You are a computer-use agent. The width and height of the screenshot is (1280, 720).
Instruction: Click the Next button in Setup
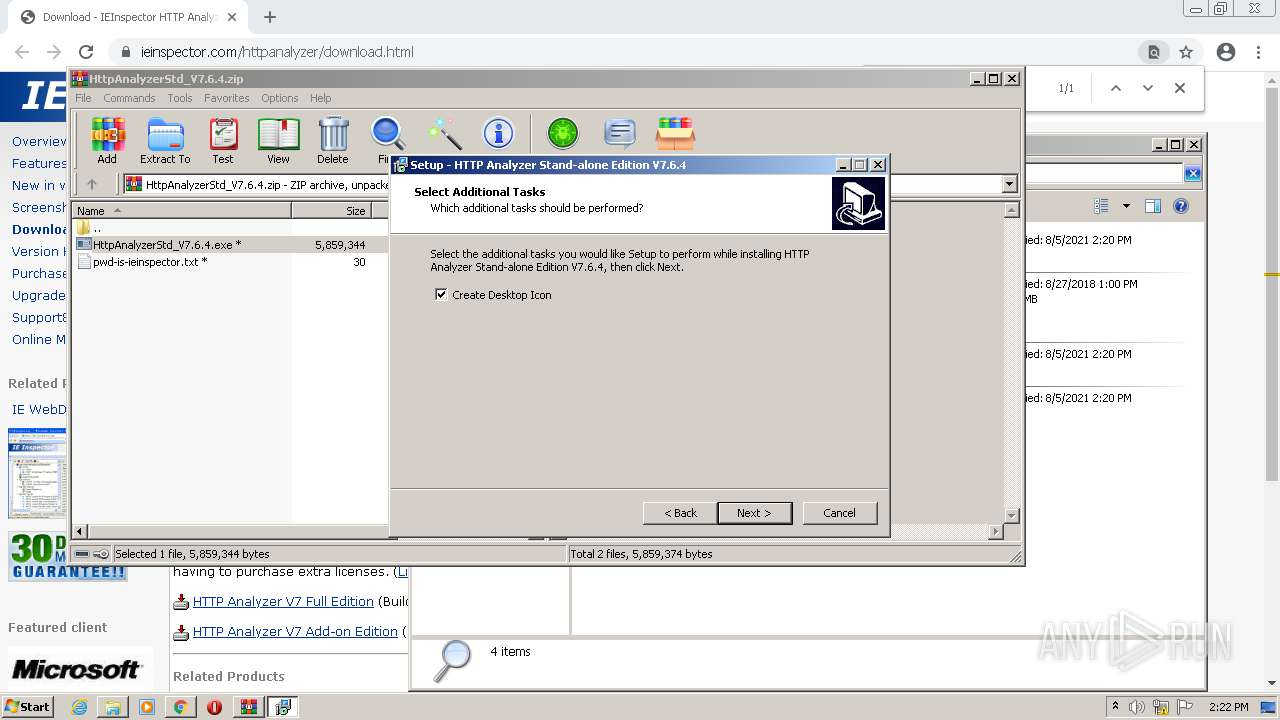tap(754, 513)
